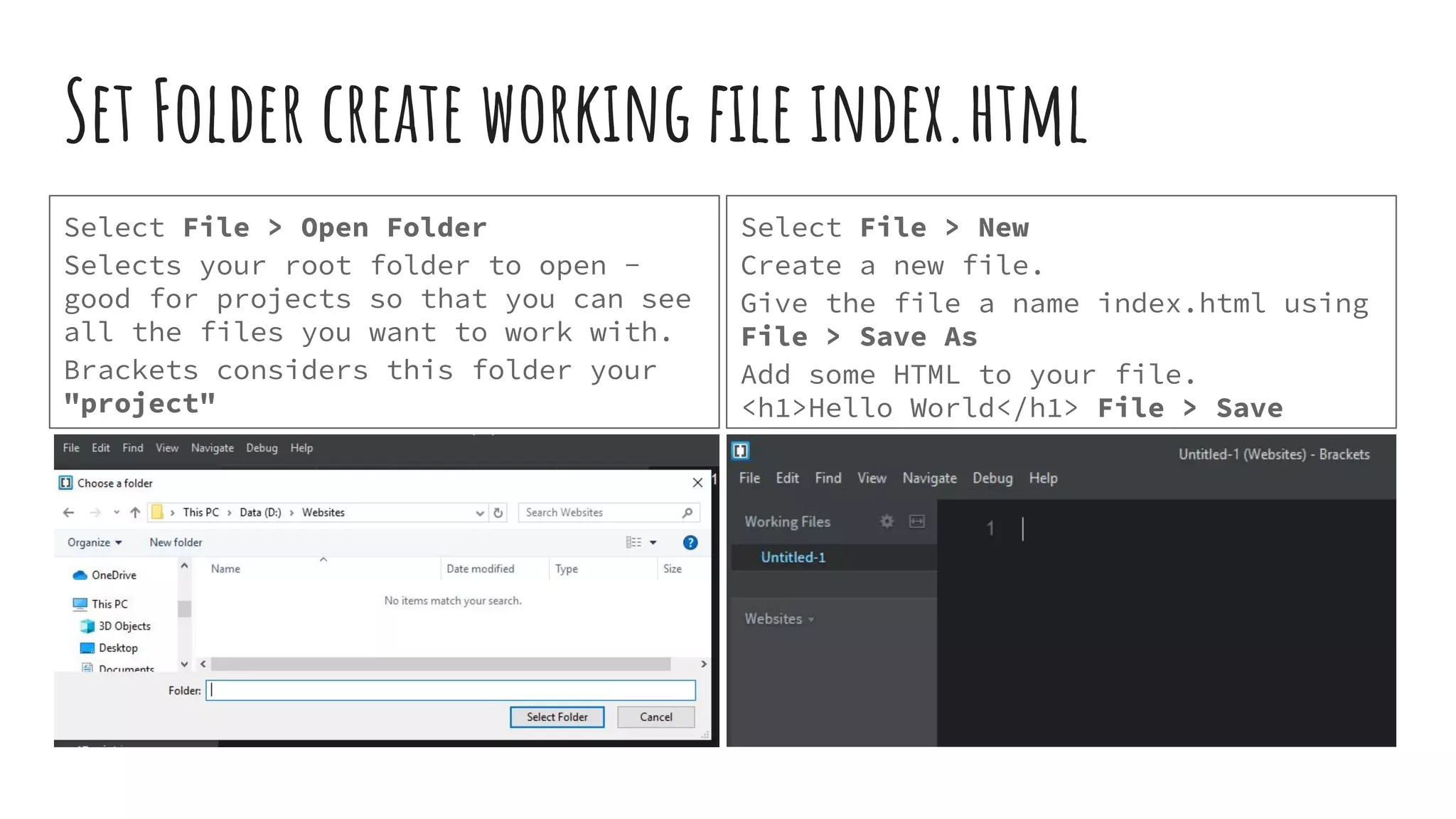Click horizontal scrollbar left arrow
The image size is (1456, 819).
coord(203,664)
